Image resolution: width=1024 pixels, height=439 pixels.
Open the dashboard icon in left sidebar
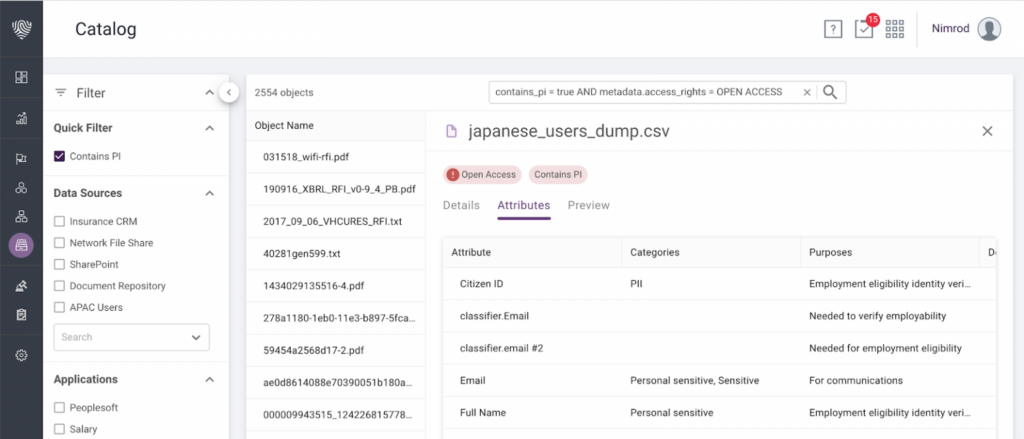[21, 77]
